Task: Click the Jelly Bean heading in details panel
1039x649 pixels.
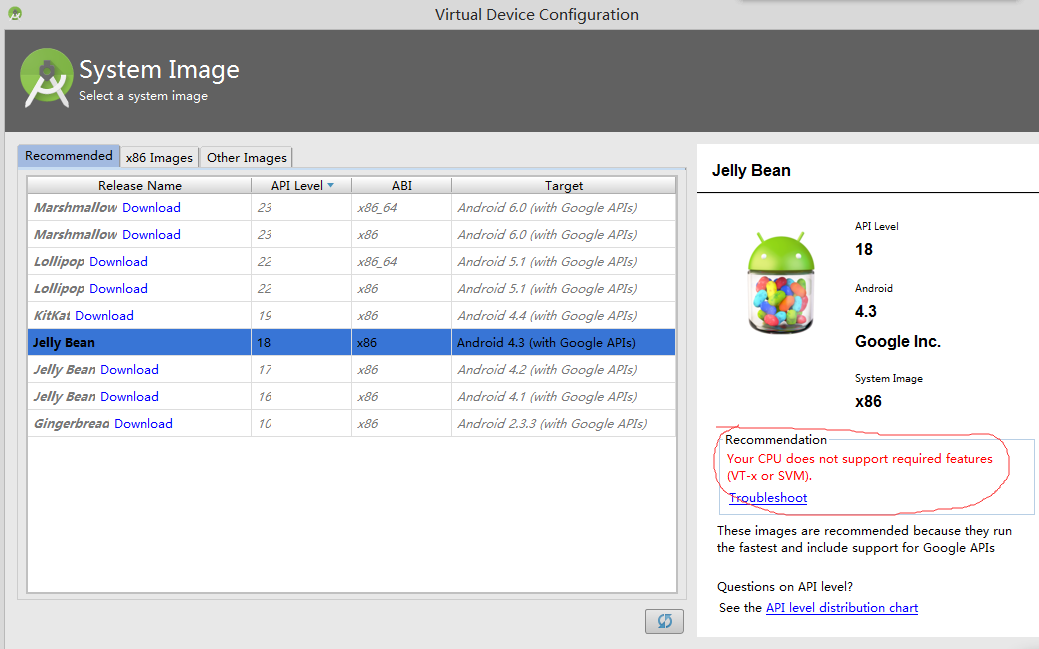Action: click(x=751, y=170)
